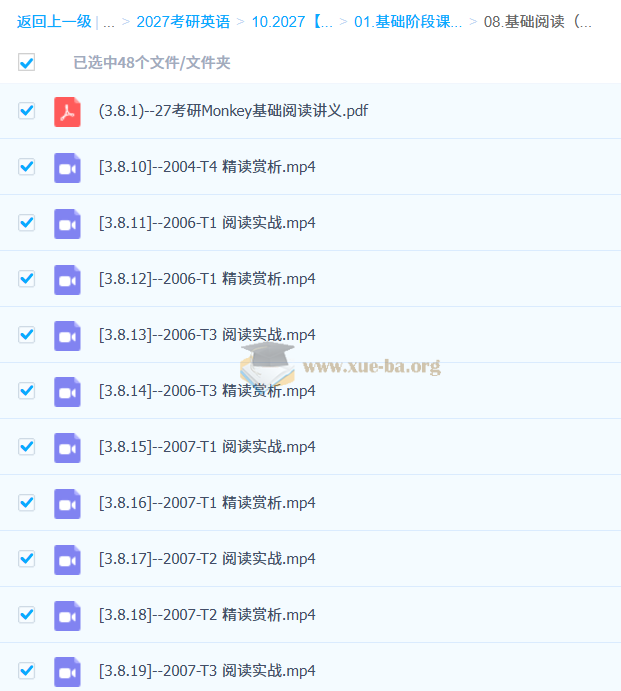The height and width of the screenshot is (691, 621).
Task: Navigate to 10.2027 breadcrumb folder
Action: 292,22
